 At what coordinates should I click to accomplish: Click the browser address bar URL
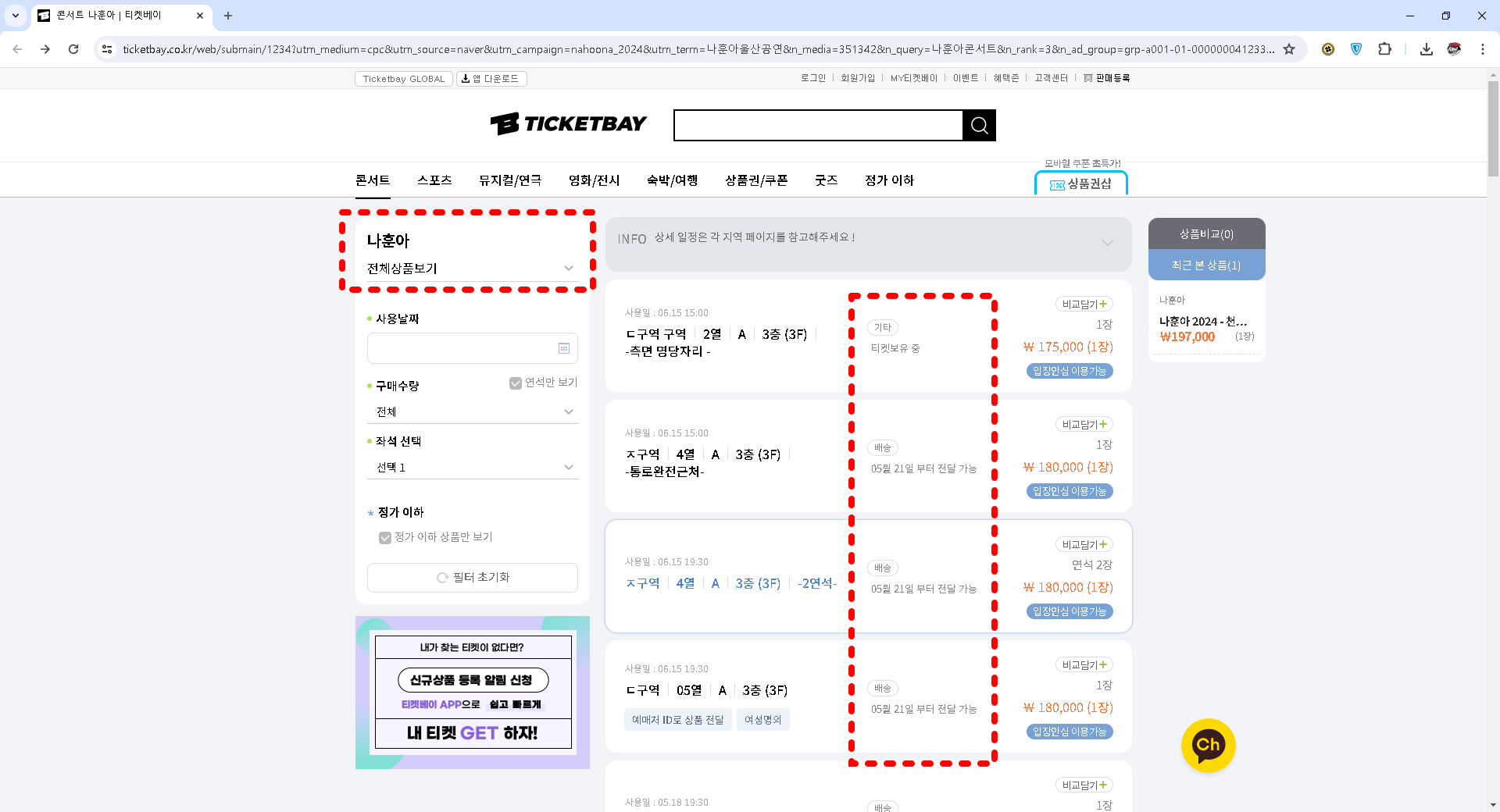[698, 49]
